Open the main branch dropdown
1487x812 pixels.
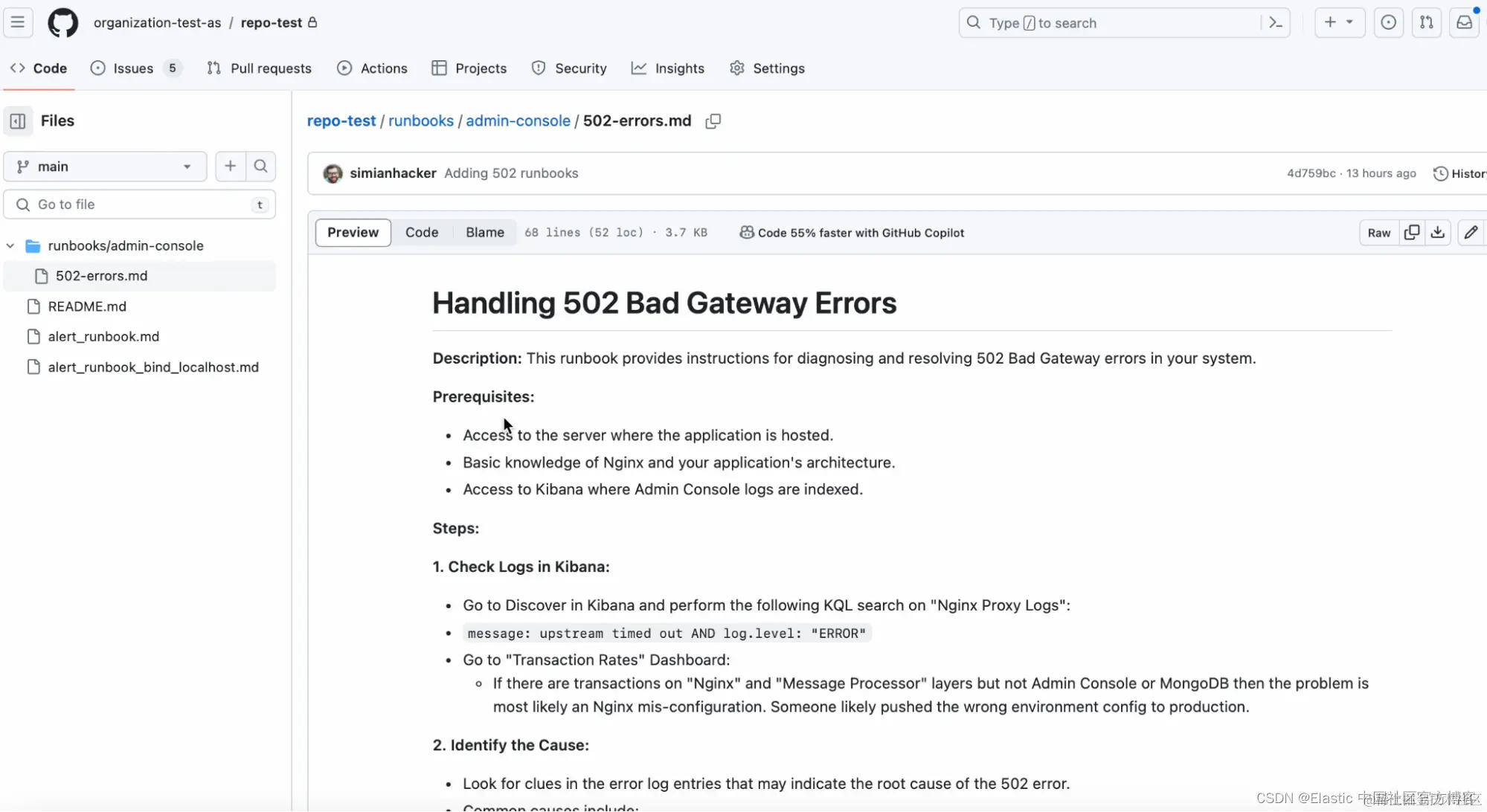tap(104, 167)
